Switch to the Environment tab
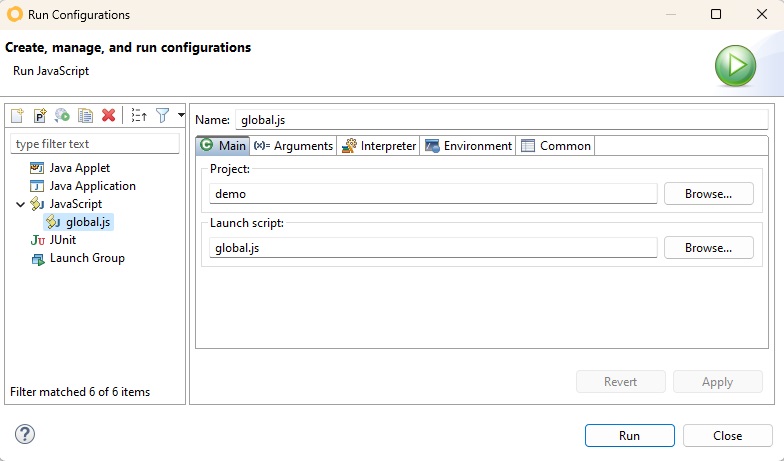 coord(468,146)
